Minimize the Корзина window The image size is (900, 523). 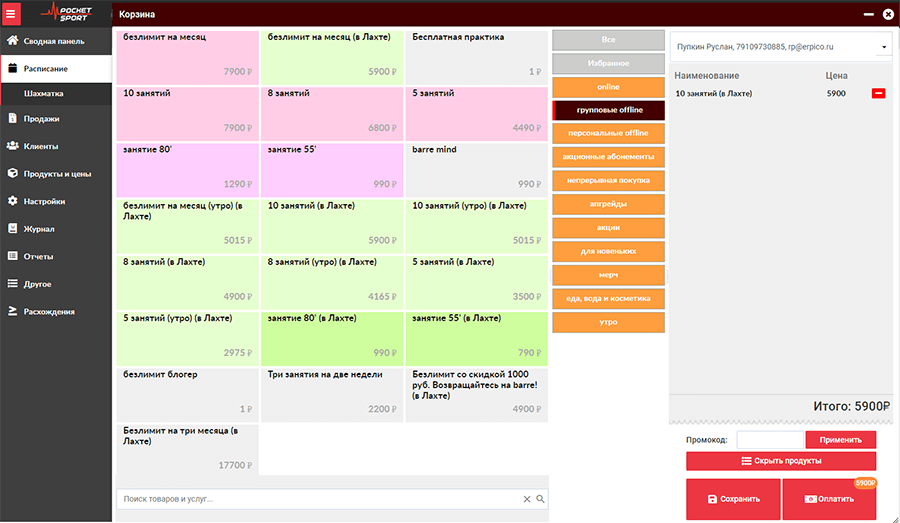click(868, 14)
